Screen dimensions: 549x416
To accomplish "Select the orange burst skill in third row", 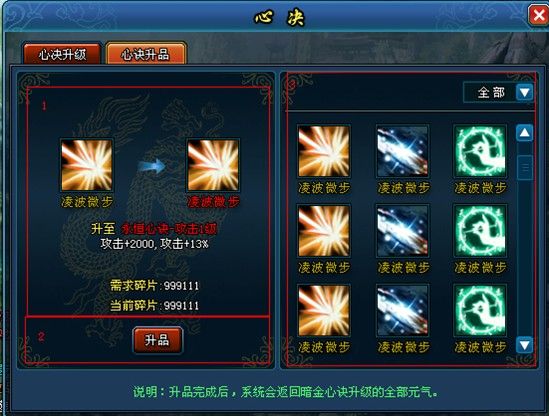I will [324, 311].
